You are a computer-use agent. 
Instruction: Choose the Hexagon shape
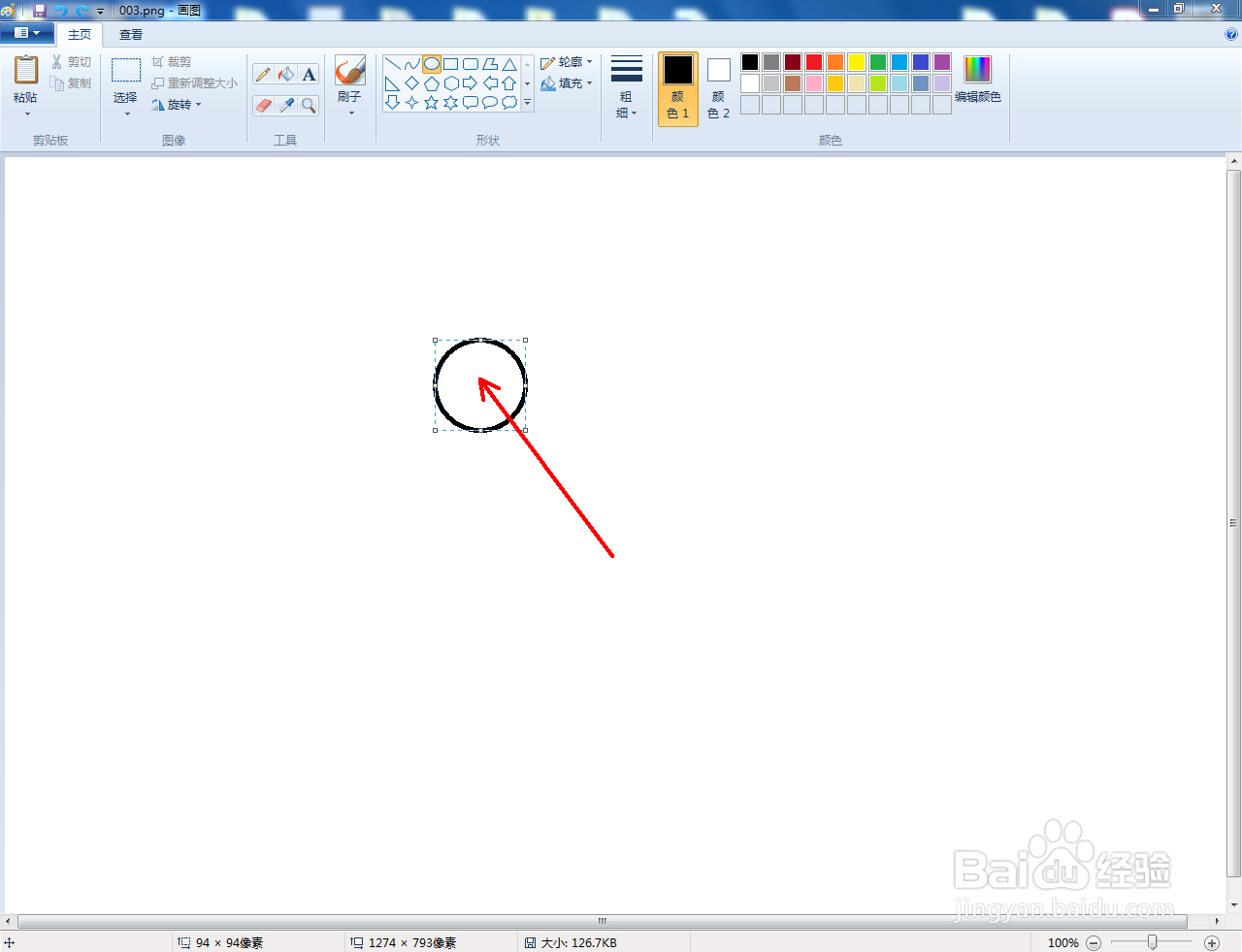451,83
